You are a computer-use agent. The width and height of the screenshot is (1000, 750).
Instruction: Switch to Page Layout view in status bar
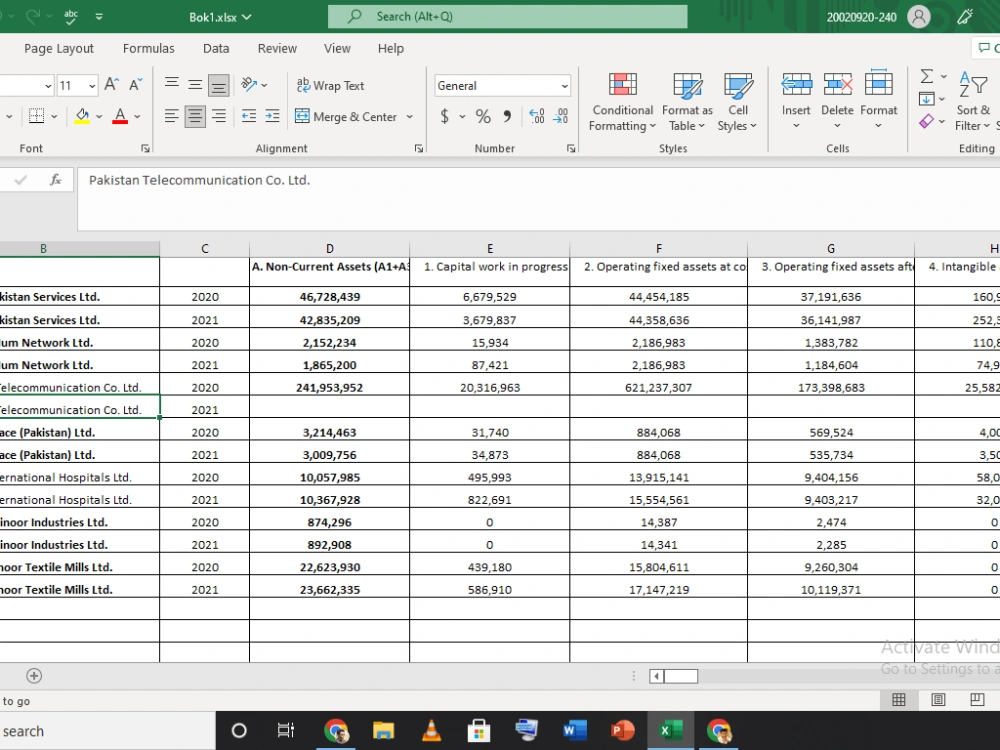pos(938,700)
